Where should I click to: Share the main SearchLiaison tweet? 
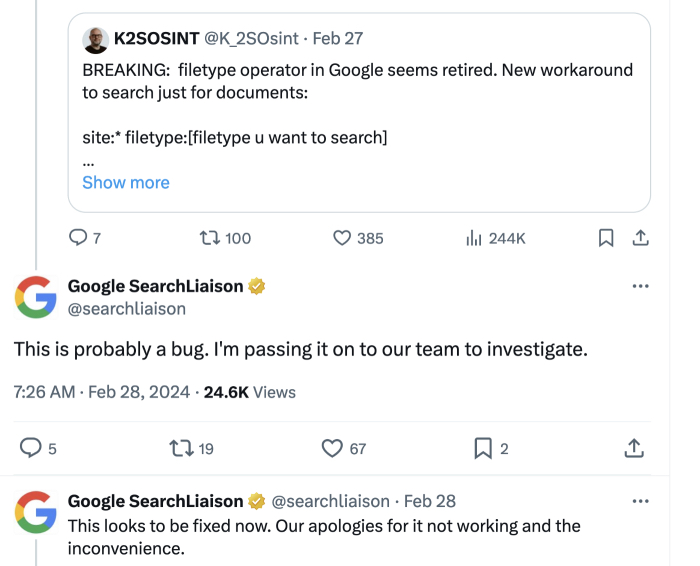633,449
